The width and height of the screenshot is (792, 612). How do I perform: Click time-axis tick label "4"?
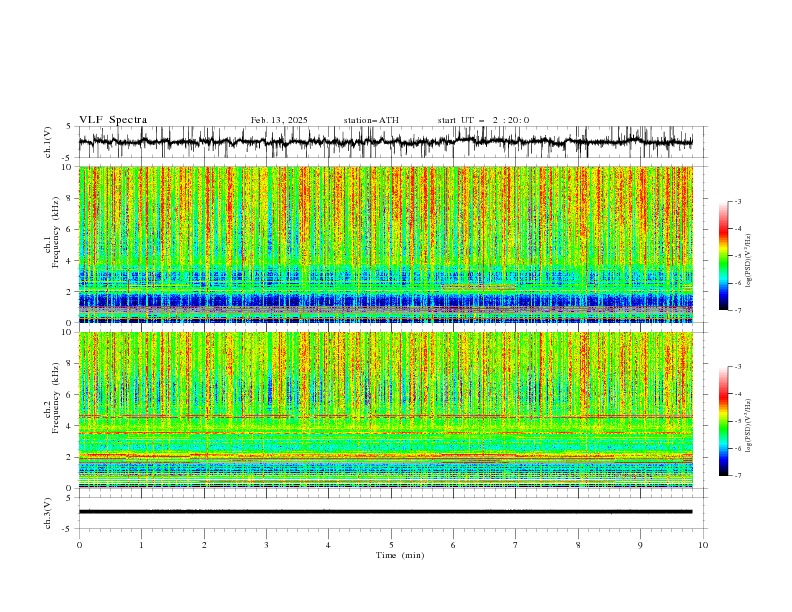(328, 545)
